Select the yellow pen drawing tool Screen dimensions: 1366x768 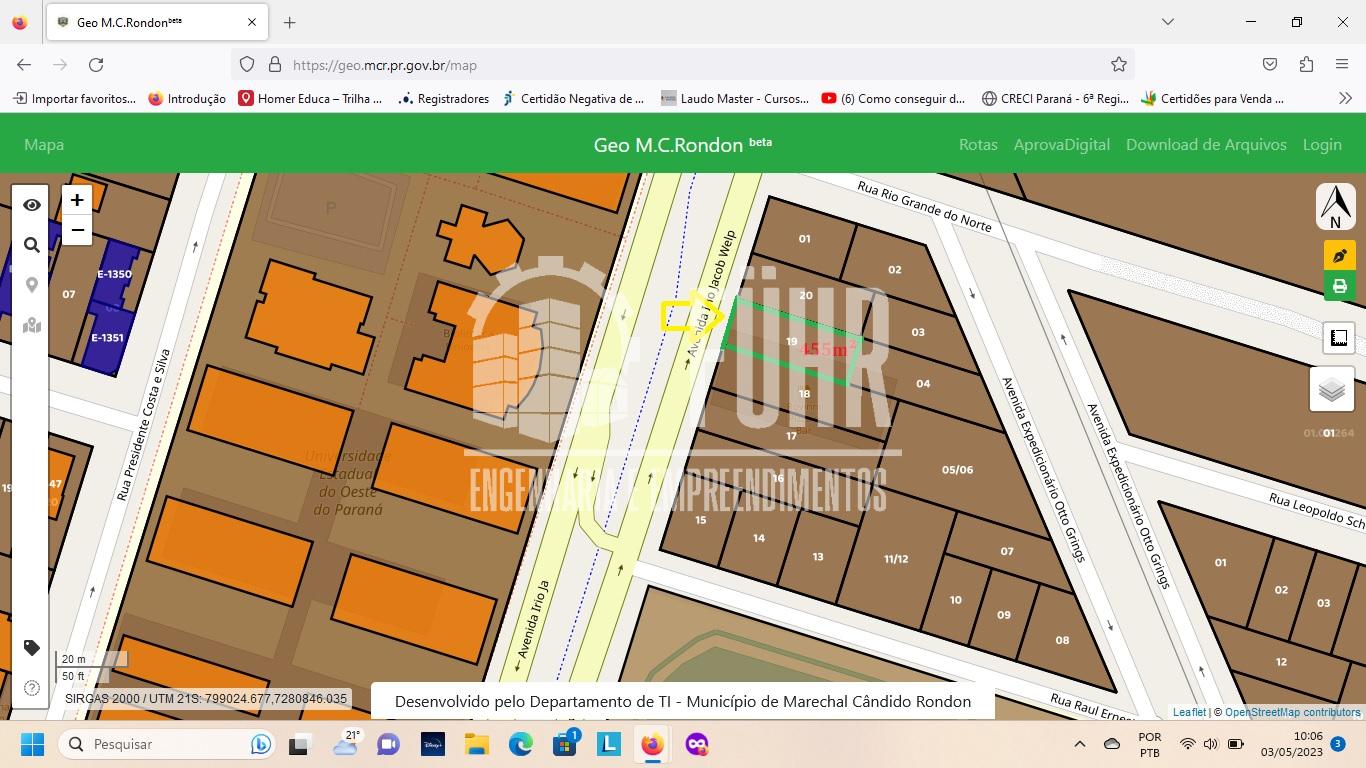coord(1339,256)
